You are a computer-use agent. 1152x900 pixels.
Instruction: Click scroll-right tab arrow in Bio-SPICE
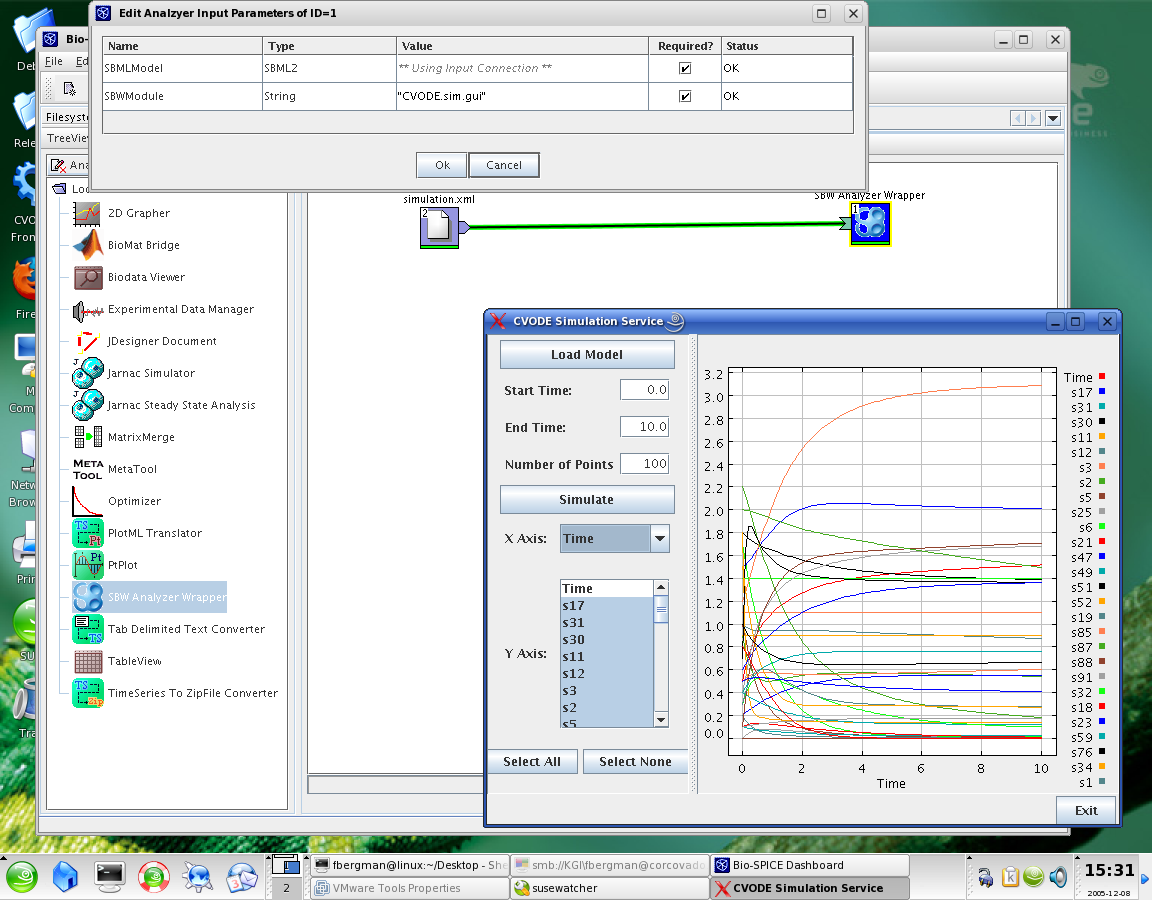pyautogui.click(x=1034, y=118)
